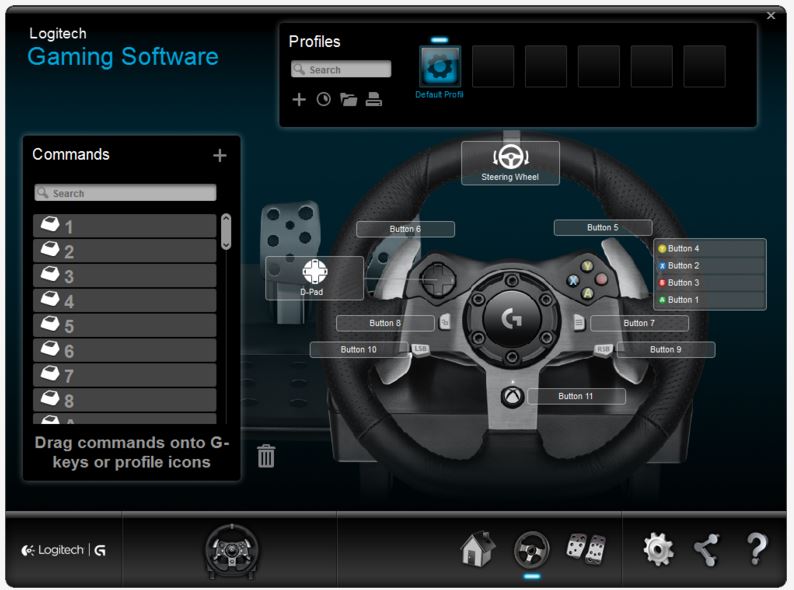Image resolution: width=794 pixels, height=590 pixels.
Task: Open the profile import/export folder icon
Action: pyautogui.click(x=348, y=99)
